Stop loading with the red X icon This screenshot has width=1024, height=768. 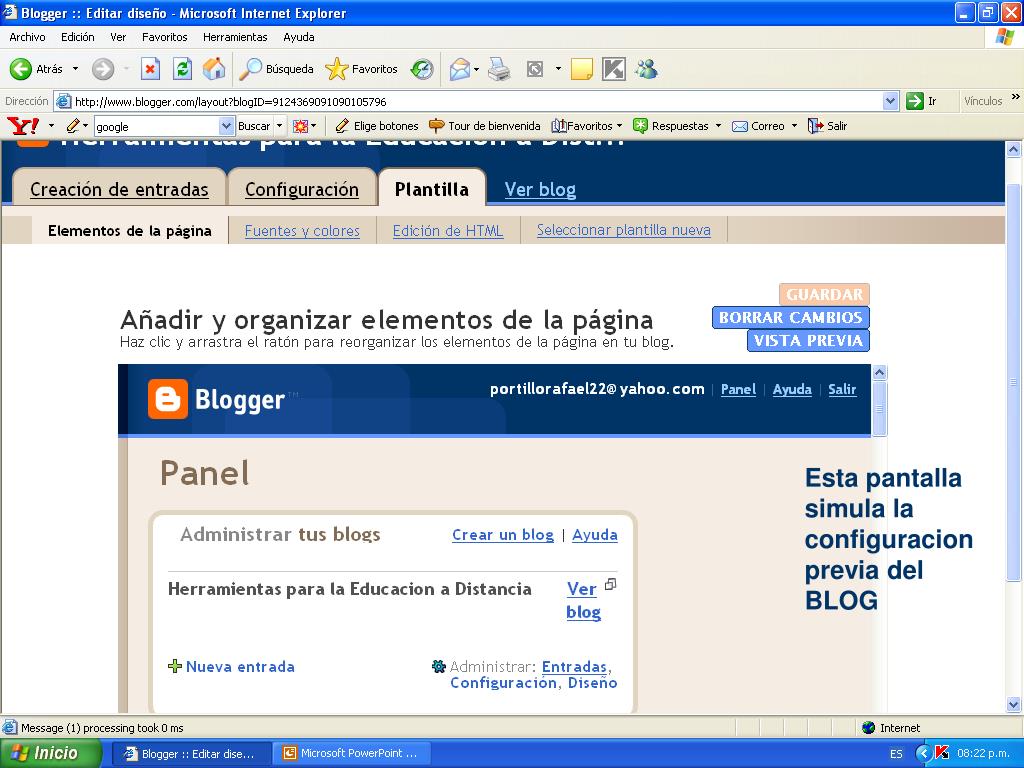(x=150, y=69)
